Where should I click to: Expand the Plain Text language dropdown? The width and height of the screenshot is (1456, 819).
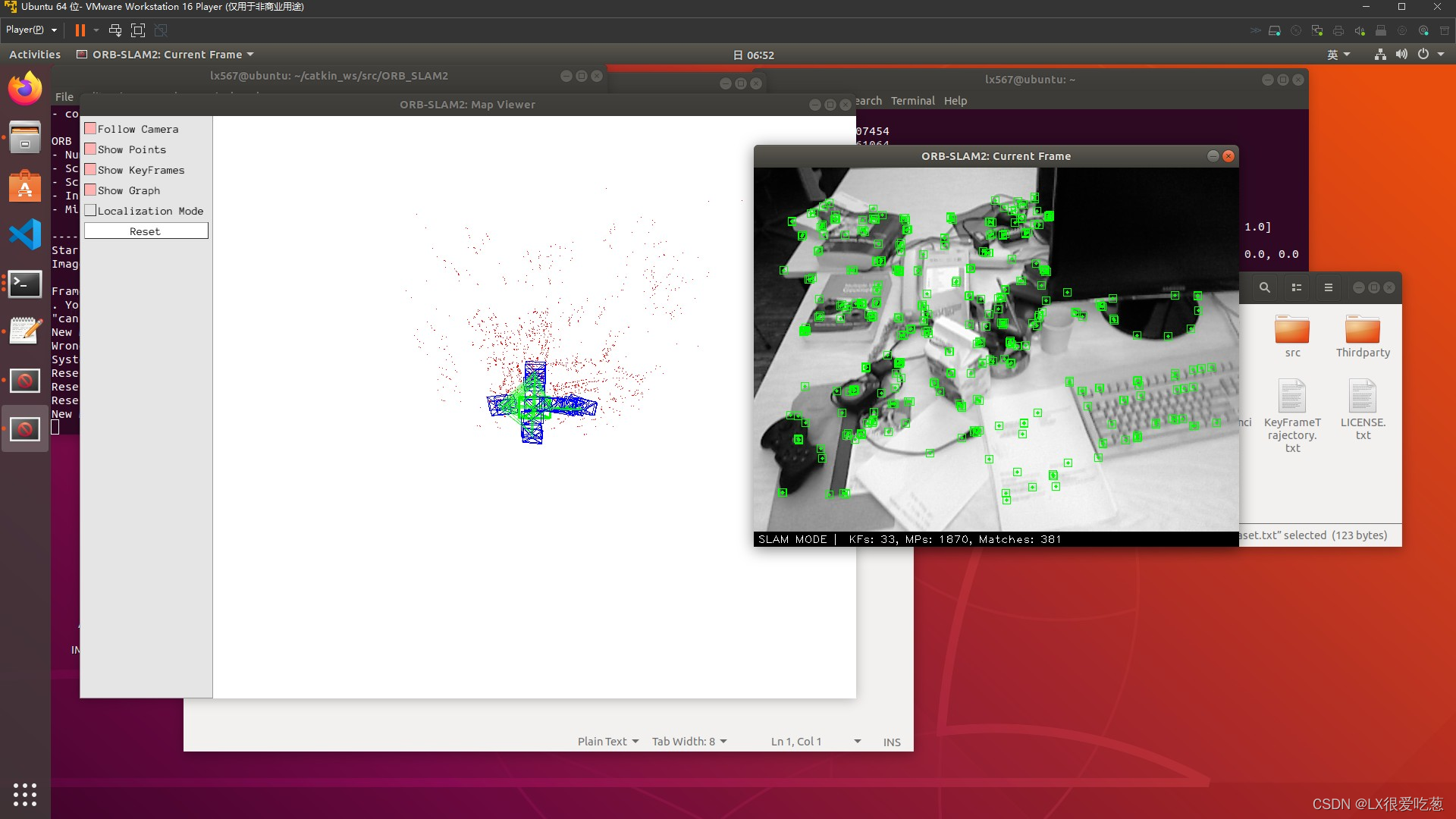point(608,742)
